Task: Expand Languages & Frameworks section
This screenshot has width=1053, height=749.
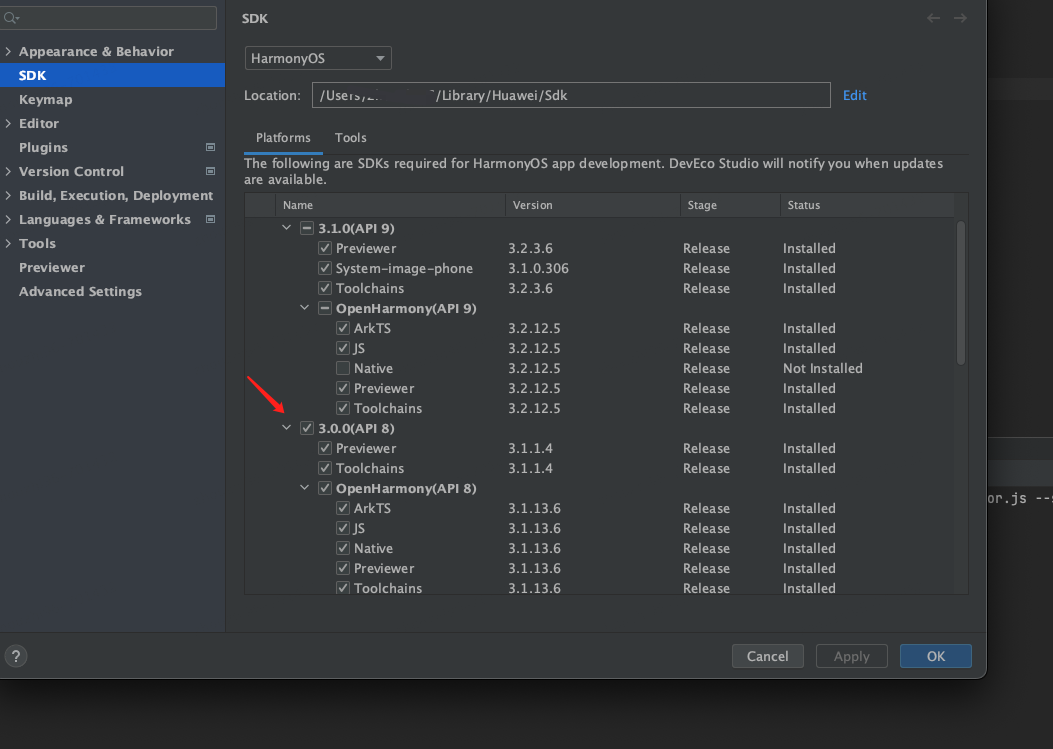Action: (8, 219)
